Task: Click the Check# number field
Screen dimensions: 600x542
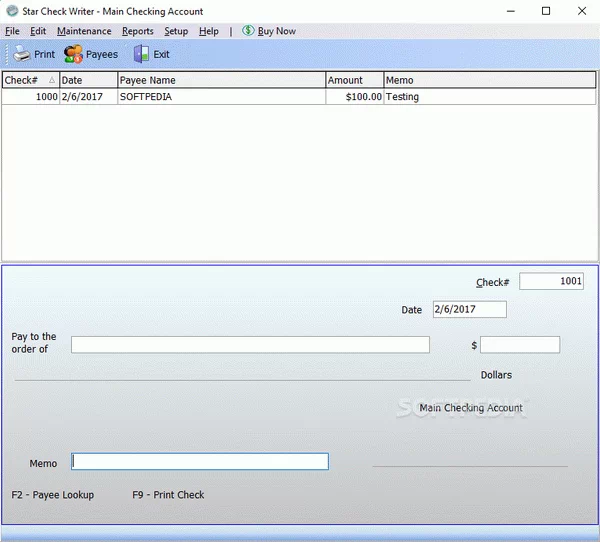Action: (551, 282)
